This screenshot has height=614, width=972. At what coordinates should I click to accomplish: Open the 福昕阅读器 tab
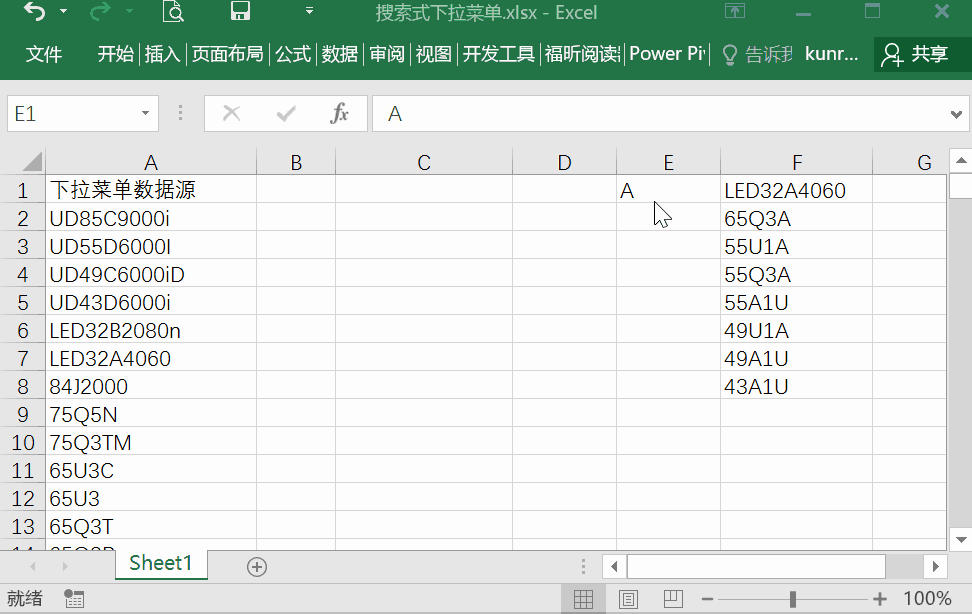(x=582, y=54)
